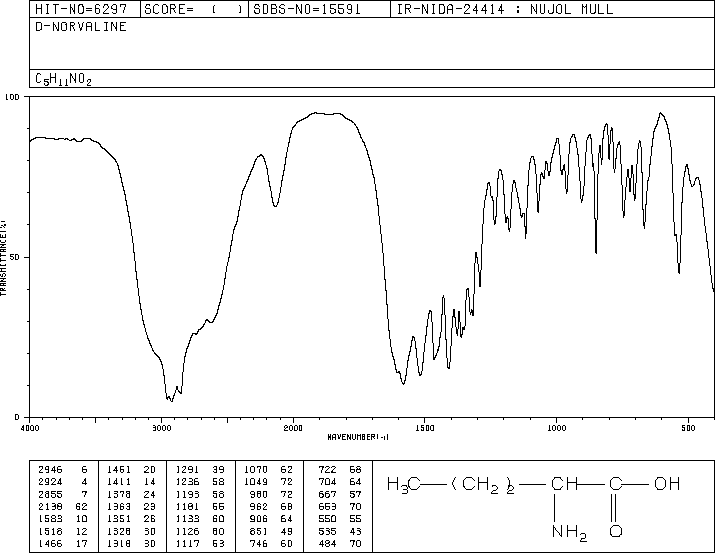Screen dimensions: 715x553
Task: Select the 1236 peak value
Action: [187, 482]
